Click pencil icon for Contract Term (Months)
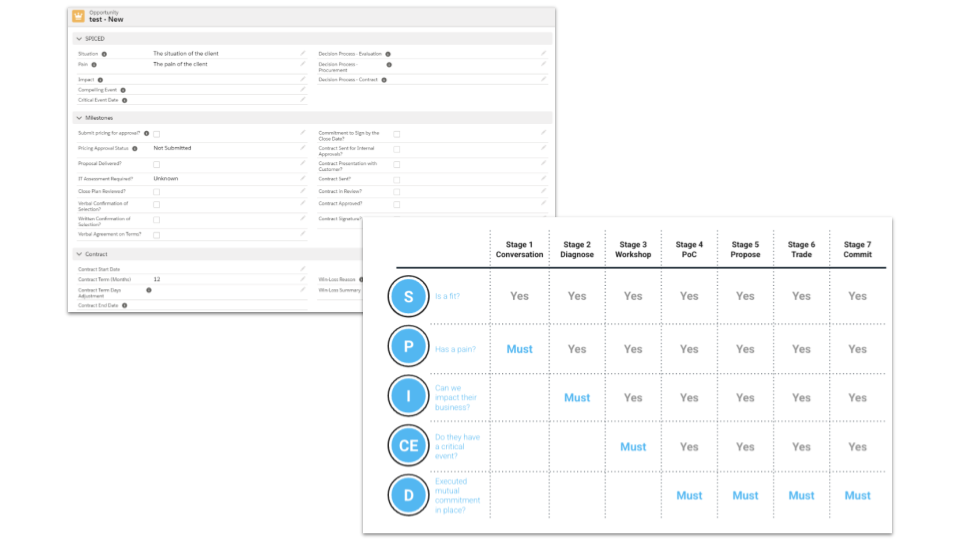The height and width of the screenshot is (540, 960). (x=303, y=279)
